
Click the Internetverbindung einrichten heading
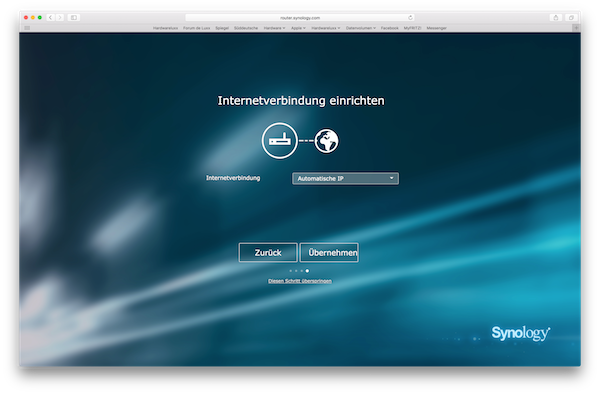click(301, 101)
